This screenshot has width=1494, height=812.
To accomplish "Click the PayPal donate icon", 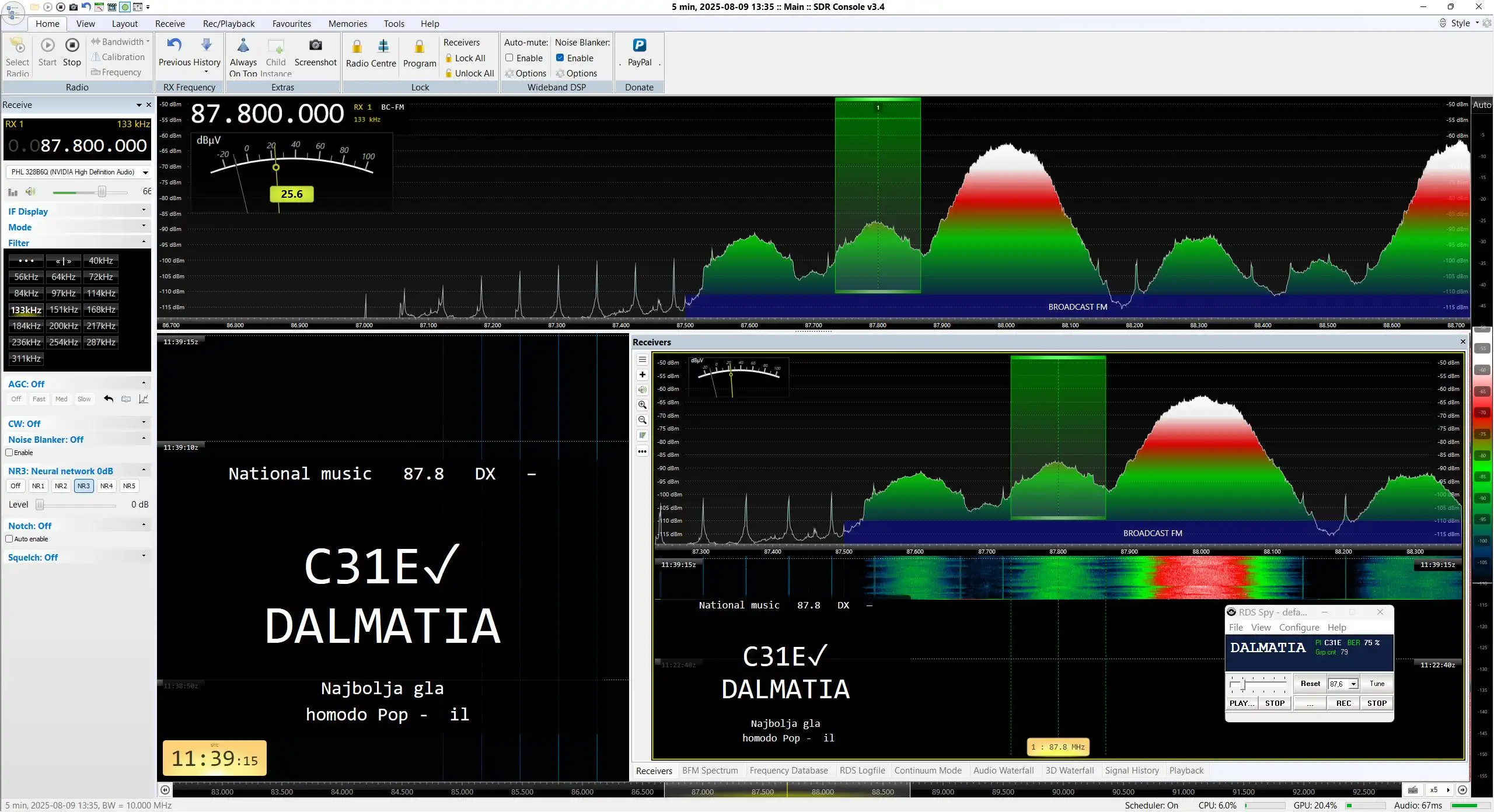I will click(639, 45).
